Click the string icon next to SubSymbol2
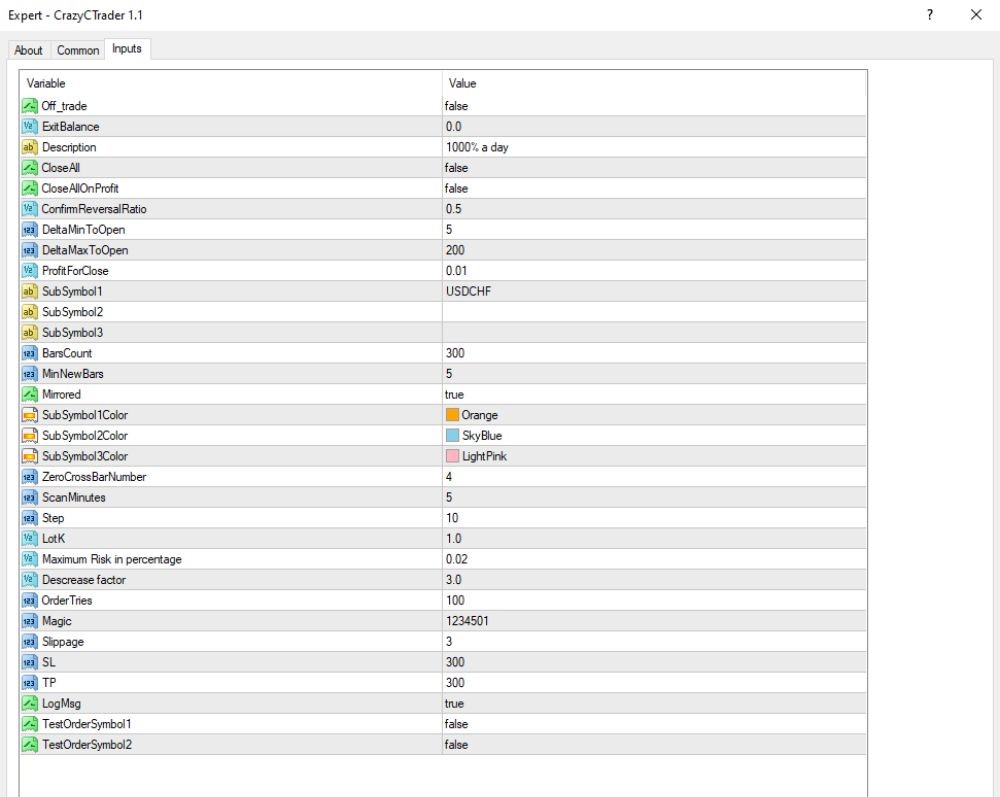 (29, 312)
